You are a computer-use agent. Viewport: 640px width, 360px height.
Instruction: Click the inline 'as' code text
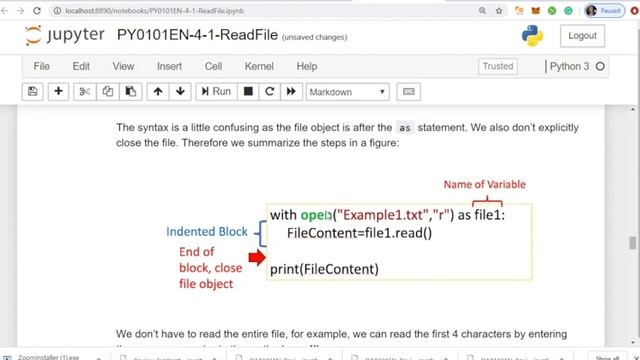point(404,128)
